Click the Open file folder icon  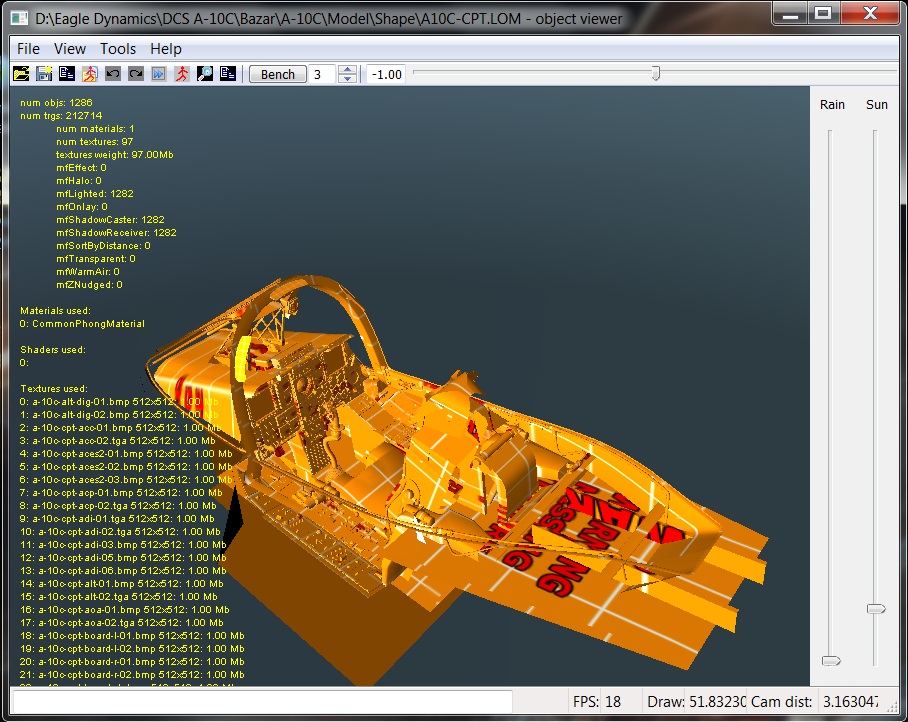point(21,74)
